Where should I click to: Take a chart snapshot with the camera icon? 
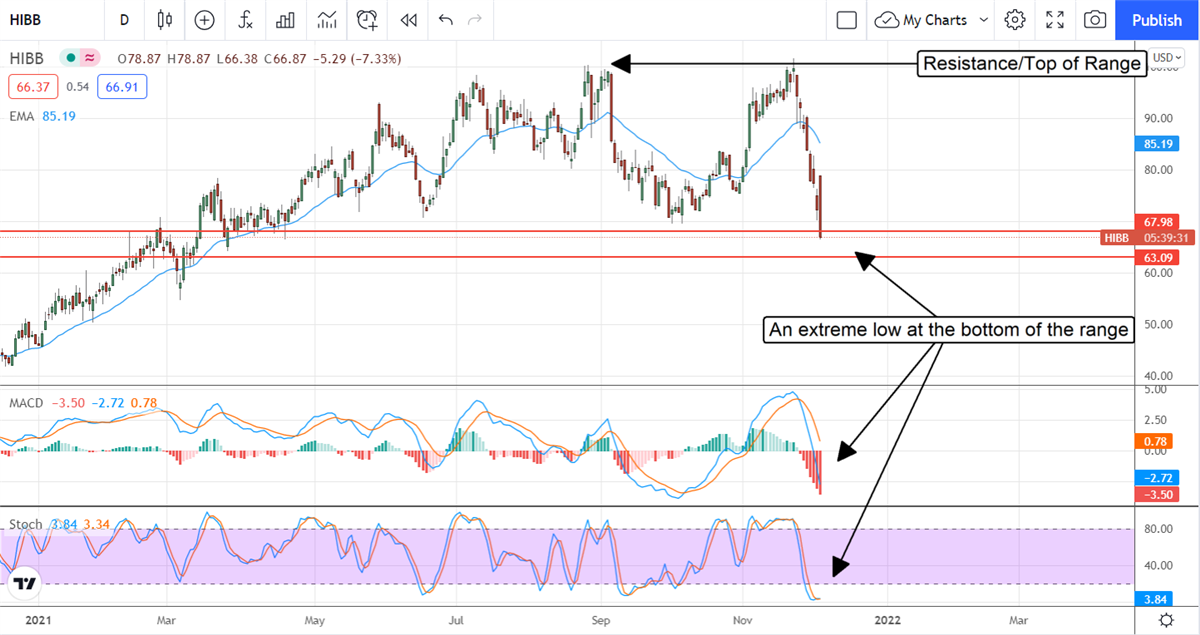(1095, 19)
